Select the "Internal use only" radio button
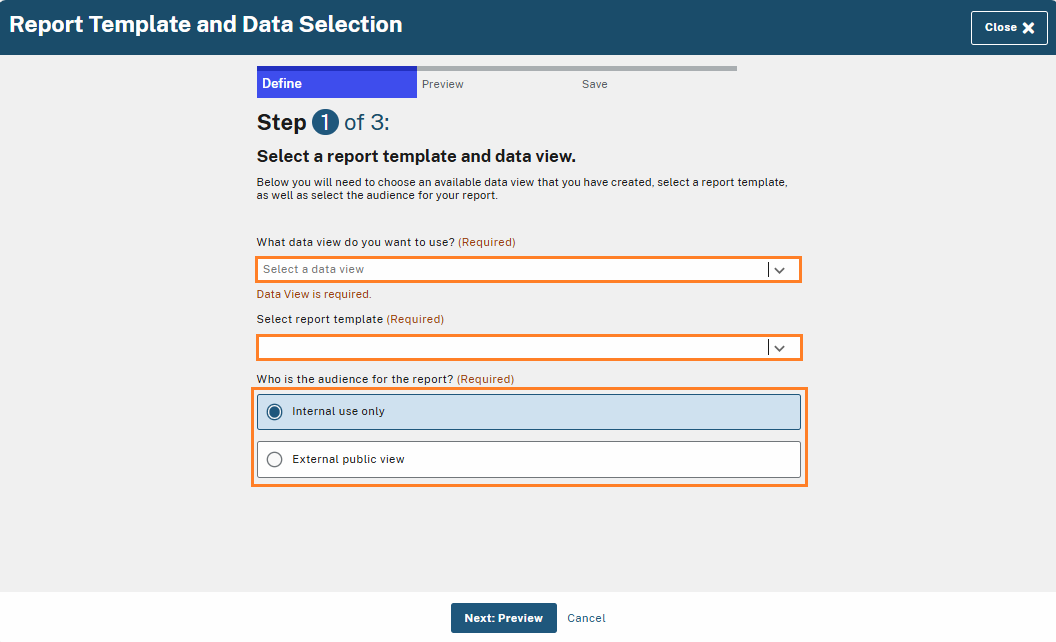The image size is (1056, 642). click(273, 411)
